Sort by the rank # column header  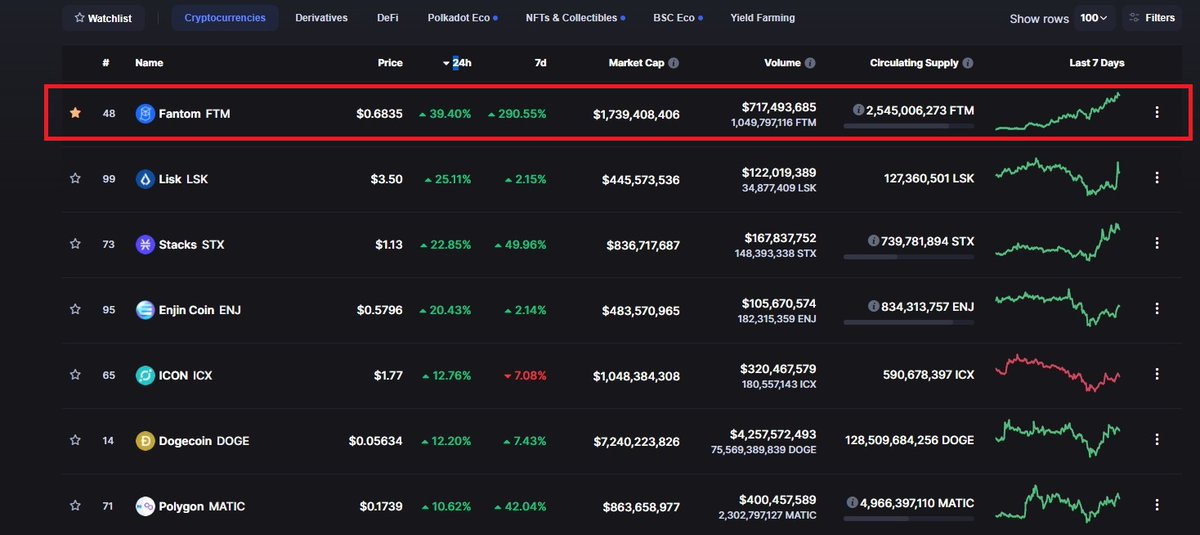coord(106,63)
